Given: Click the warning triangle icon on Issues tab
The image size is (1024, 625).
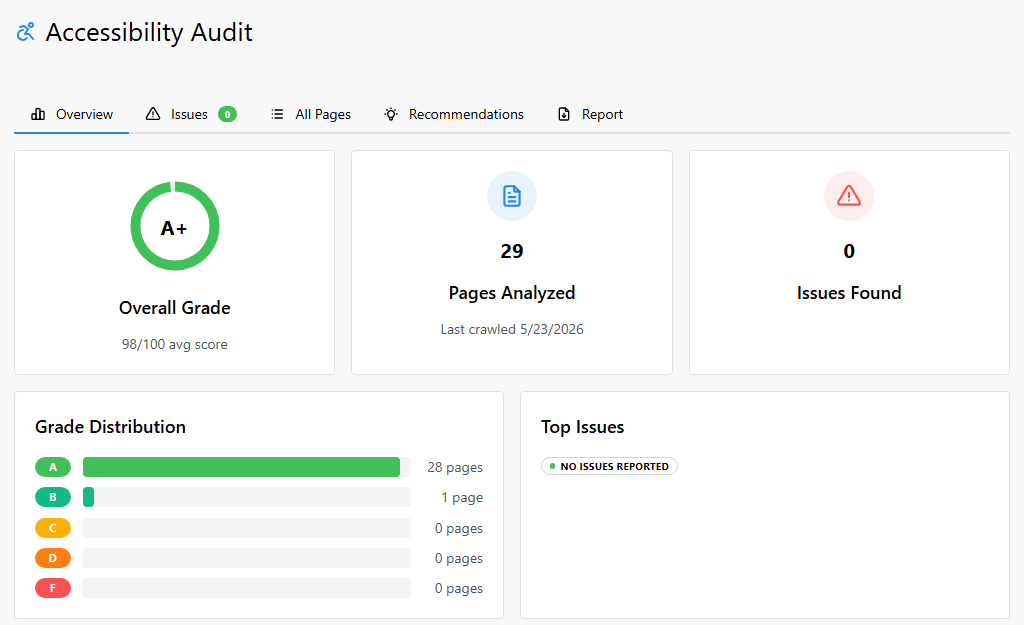Looking at the screenshot, I should [x=153, y=114].
